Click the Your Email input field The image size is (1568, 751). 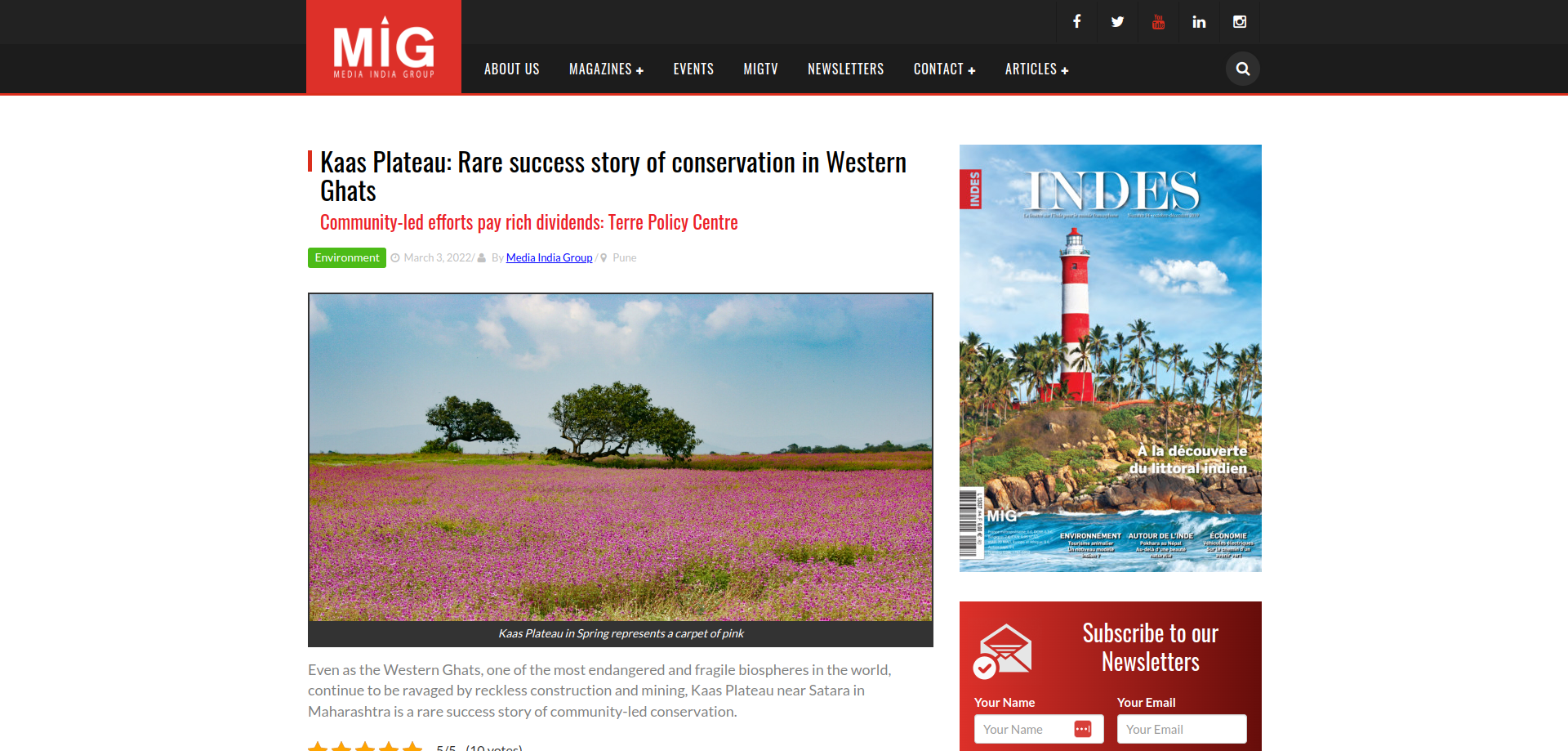point(1181,729)
